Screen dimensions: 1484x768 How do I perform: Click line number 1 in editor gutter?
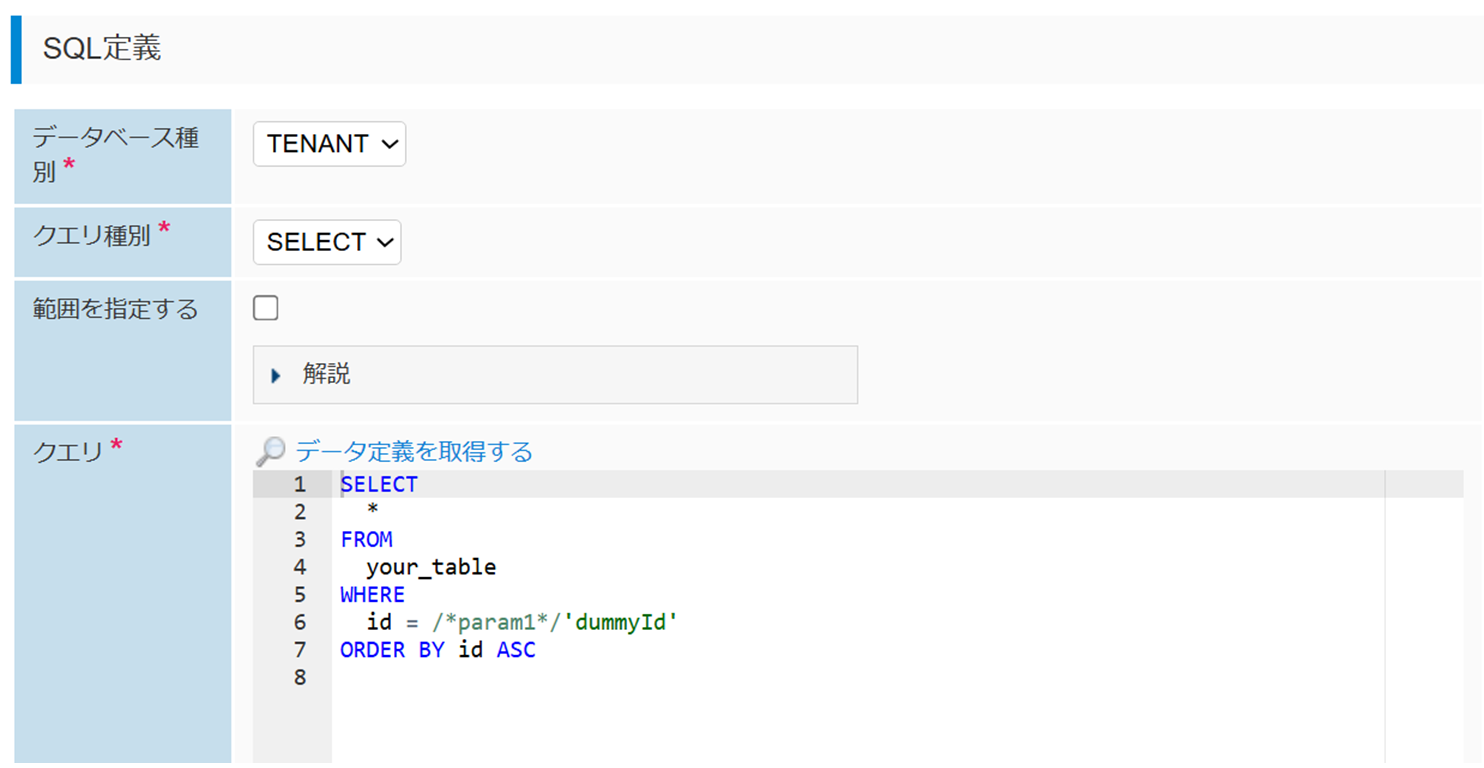coord(299,485)
